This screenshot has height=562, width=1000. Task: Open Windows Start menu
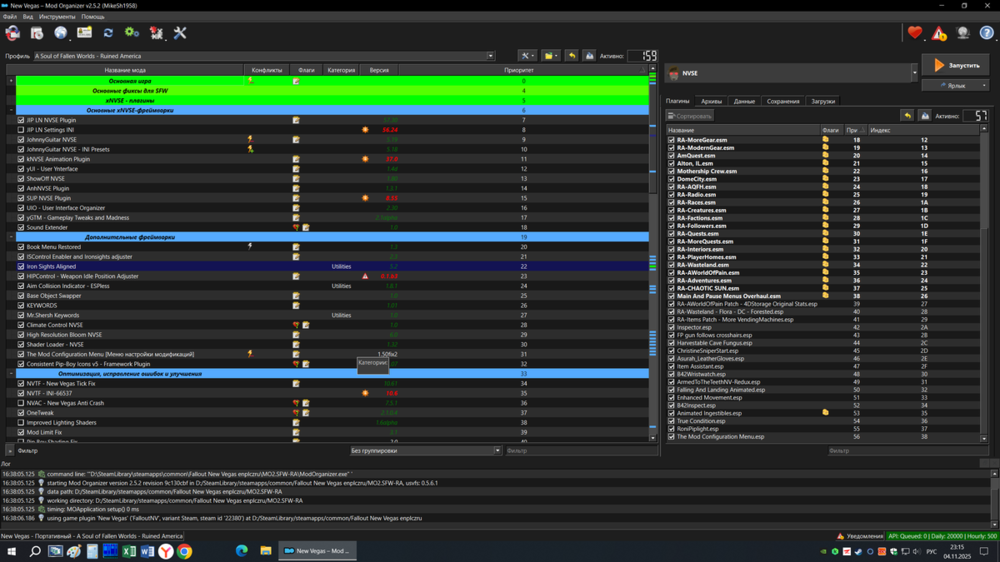pos(11,551)
